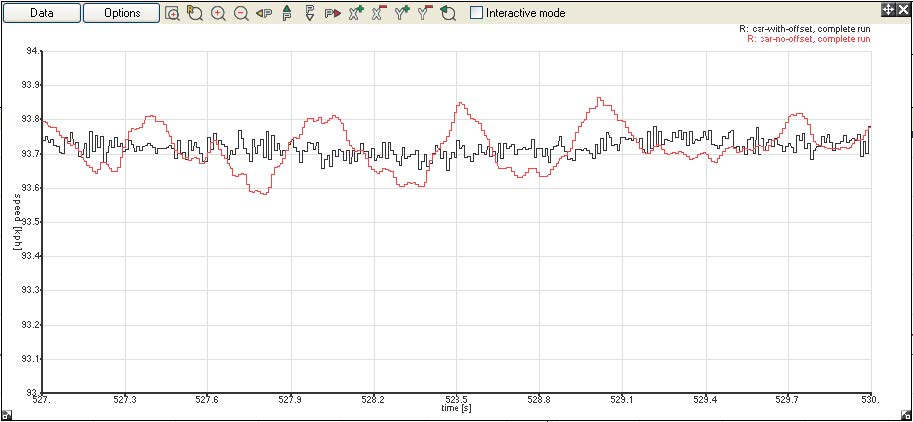The height and width of the screenshot is (422, 913).
Task: Pan the plot right with arrow icon
Action: coord(332,14)
